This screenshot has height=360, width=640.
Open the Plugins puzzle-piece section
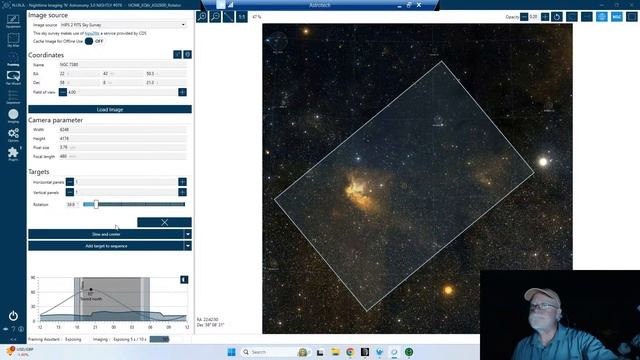click(x=13, y=153)
